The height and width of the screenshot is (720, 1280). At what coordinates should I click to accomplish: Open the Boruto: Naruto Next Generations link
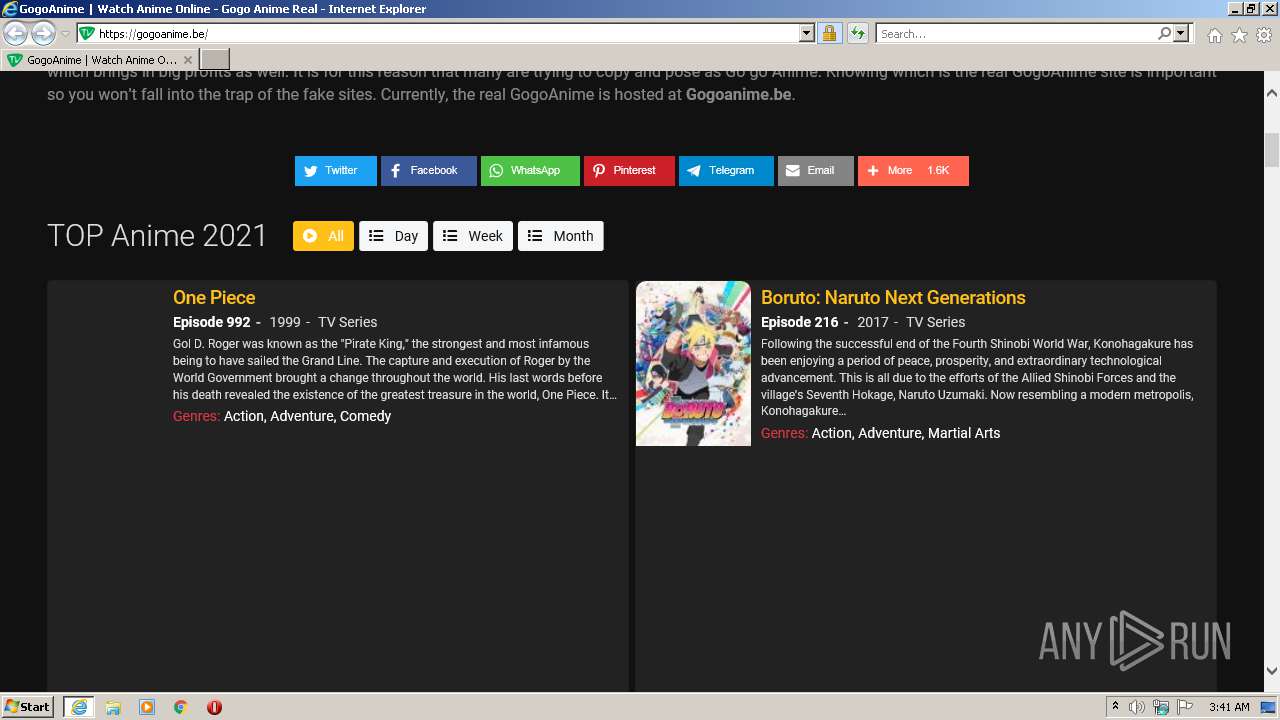point(893,297)
